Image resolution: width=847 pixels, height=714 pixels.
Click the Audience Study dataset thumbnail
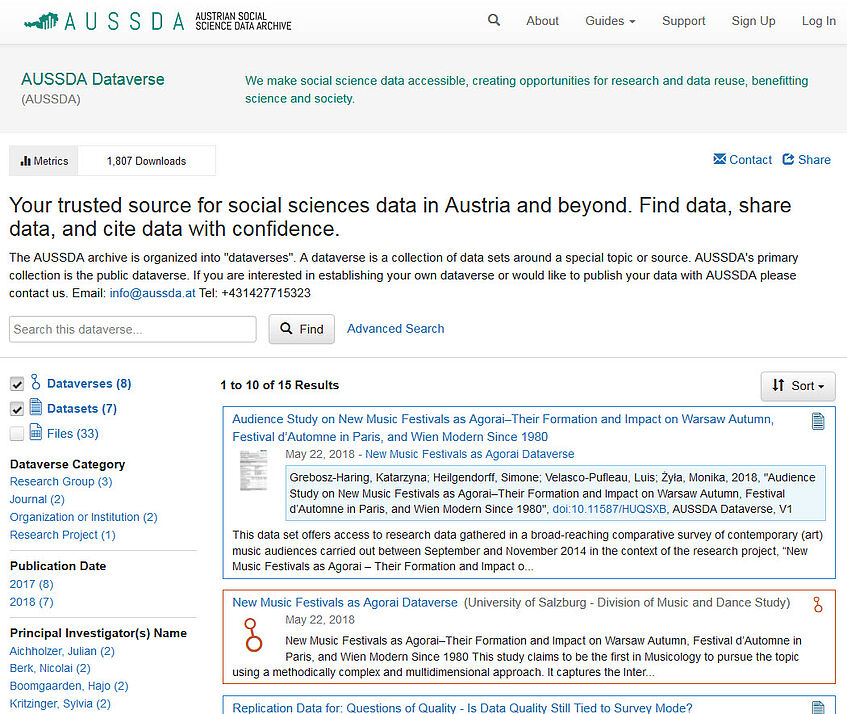coord(254,470)
